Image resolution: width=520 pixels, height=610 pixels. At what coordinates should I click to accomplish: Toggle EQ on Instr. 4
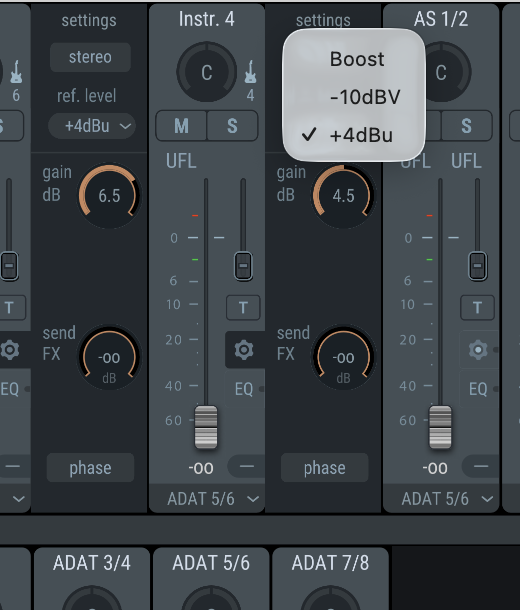pyautogui.click(x=244, y=389)
